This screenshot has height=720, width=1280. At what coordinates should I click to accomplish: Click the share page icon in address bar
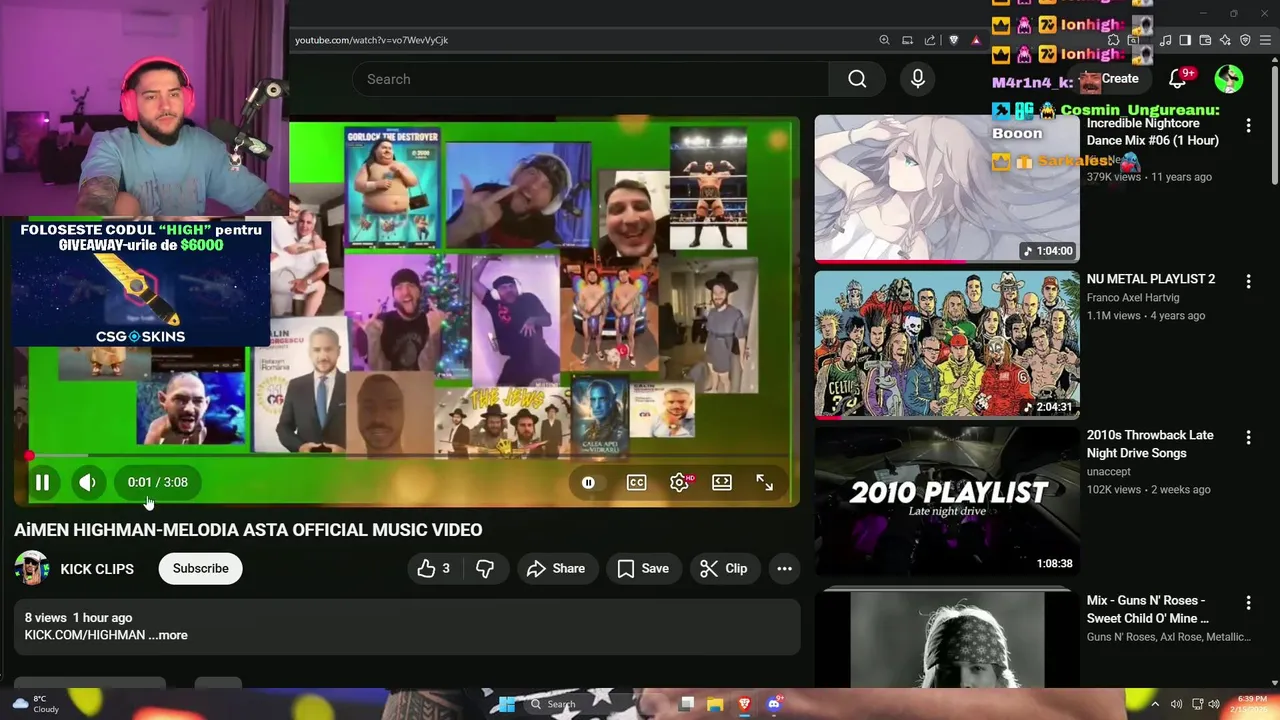930,40
